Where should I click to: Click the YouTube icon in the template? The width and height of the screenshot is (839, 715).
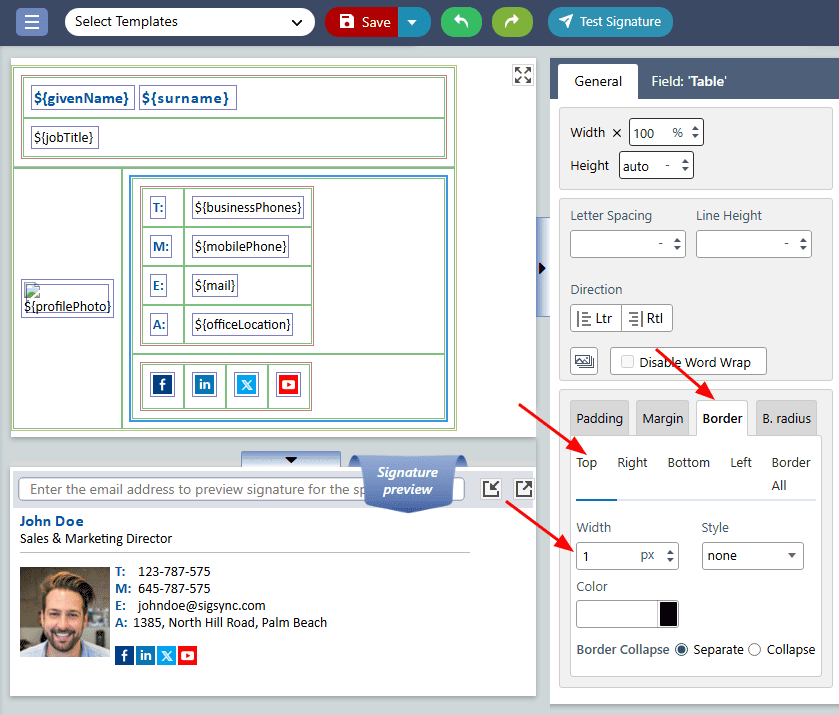pos(289,385)
